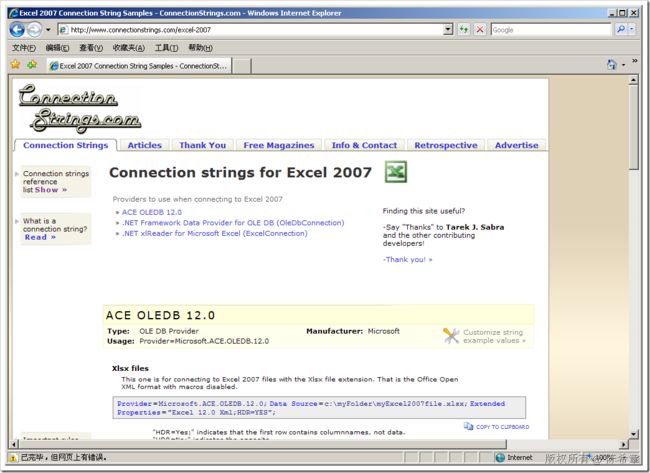The image size is (650, 473).
Task: Open the Articles site tab
Action: coord(144,145)
